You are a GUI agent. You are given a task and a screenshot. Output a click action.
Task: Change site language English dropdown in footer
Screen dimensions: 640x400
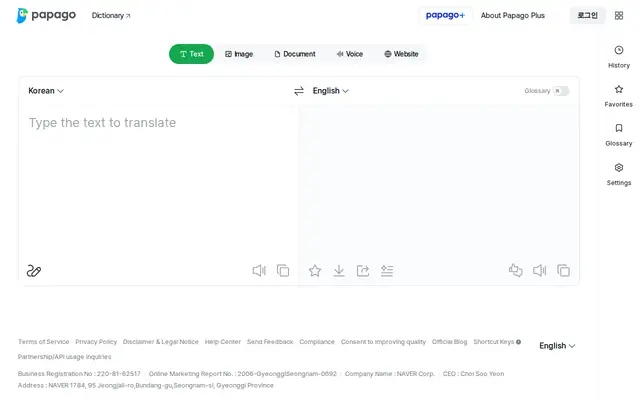[557, 346]
